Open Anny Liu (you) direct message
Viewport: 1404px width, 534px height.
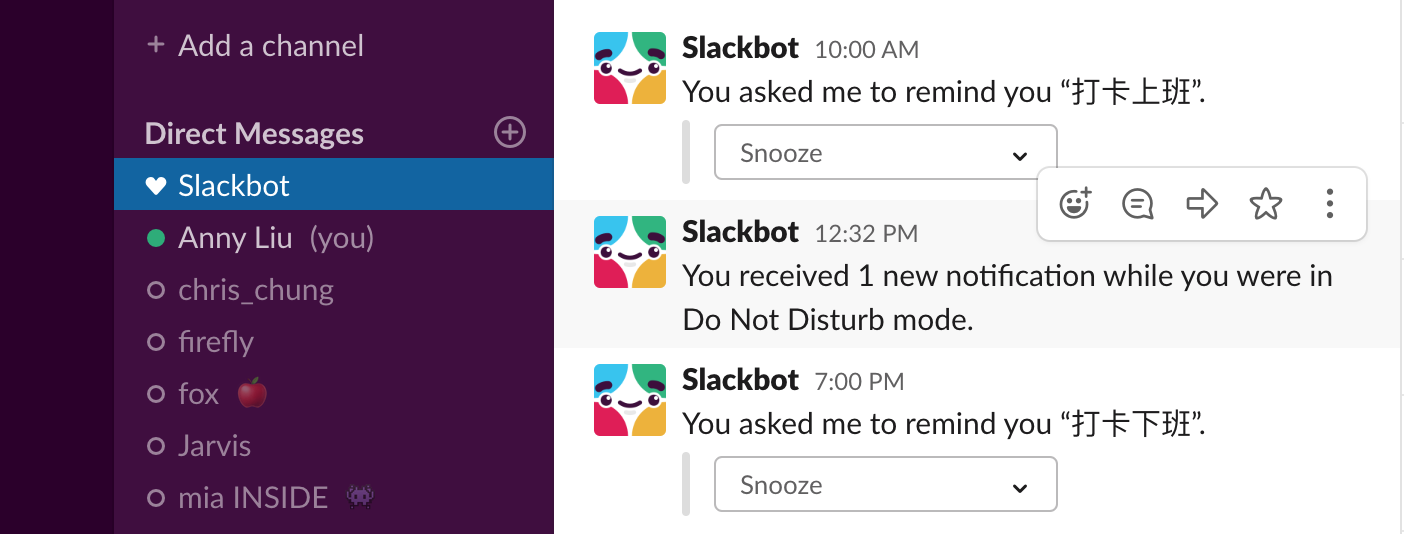334,238
